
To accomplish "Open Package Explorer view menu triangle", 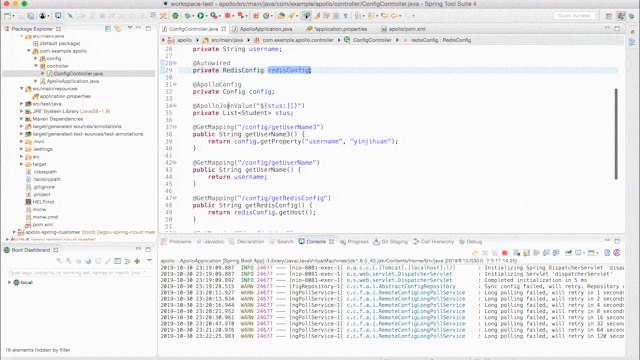I will (130, 28).
